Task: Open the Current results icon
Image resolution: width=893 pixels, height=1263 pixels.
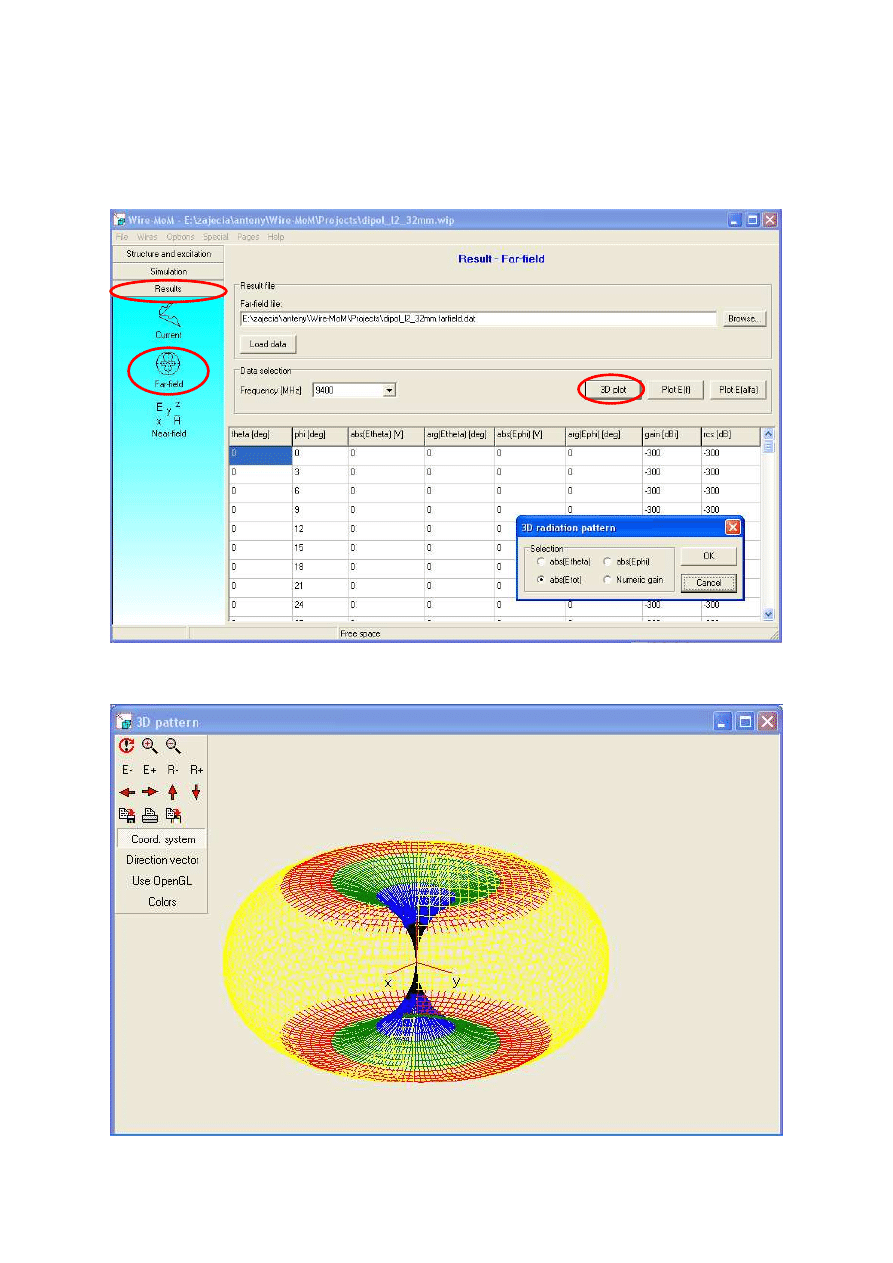Action: tap(168, 320)
